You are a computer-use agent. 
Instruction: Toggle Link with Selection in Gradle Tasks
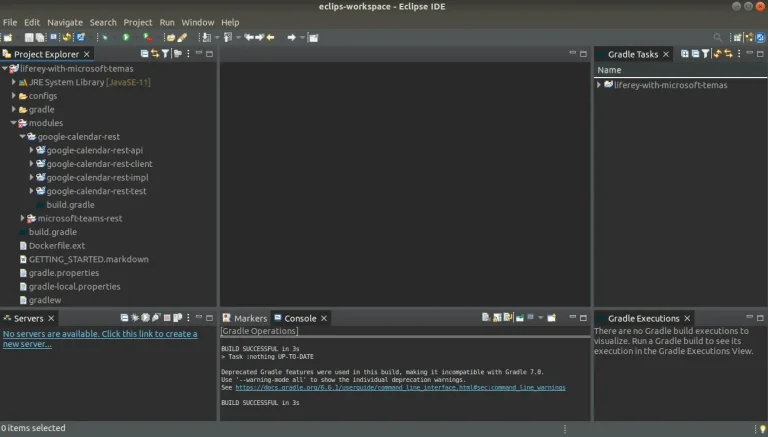[728, 53]
